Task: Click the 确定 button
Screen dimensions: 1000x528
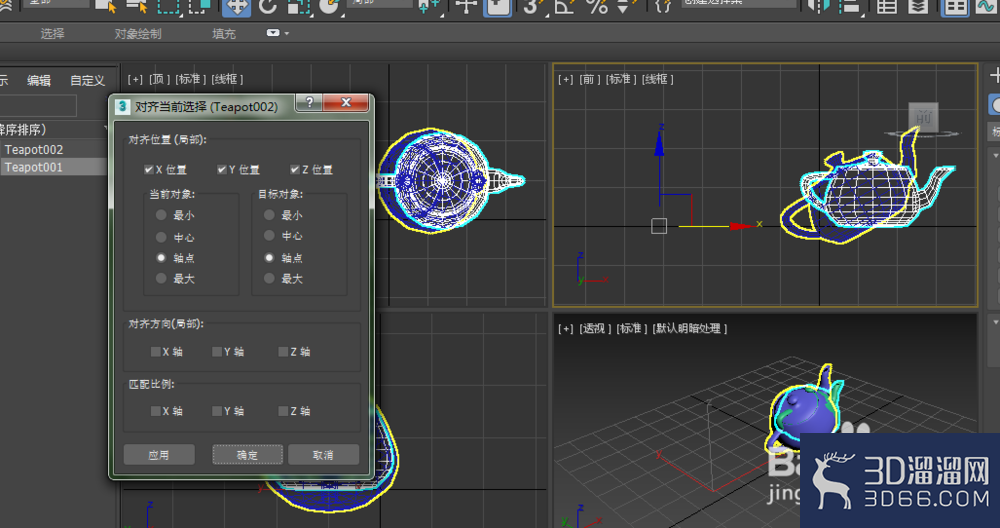Action: 247,455
